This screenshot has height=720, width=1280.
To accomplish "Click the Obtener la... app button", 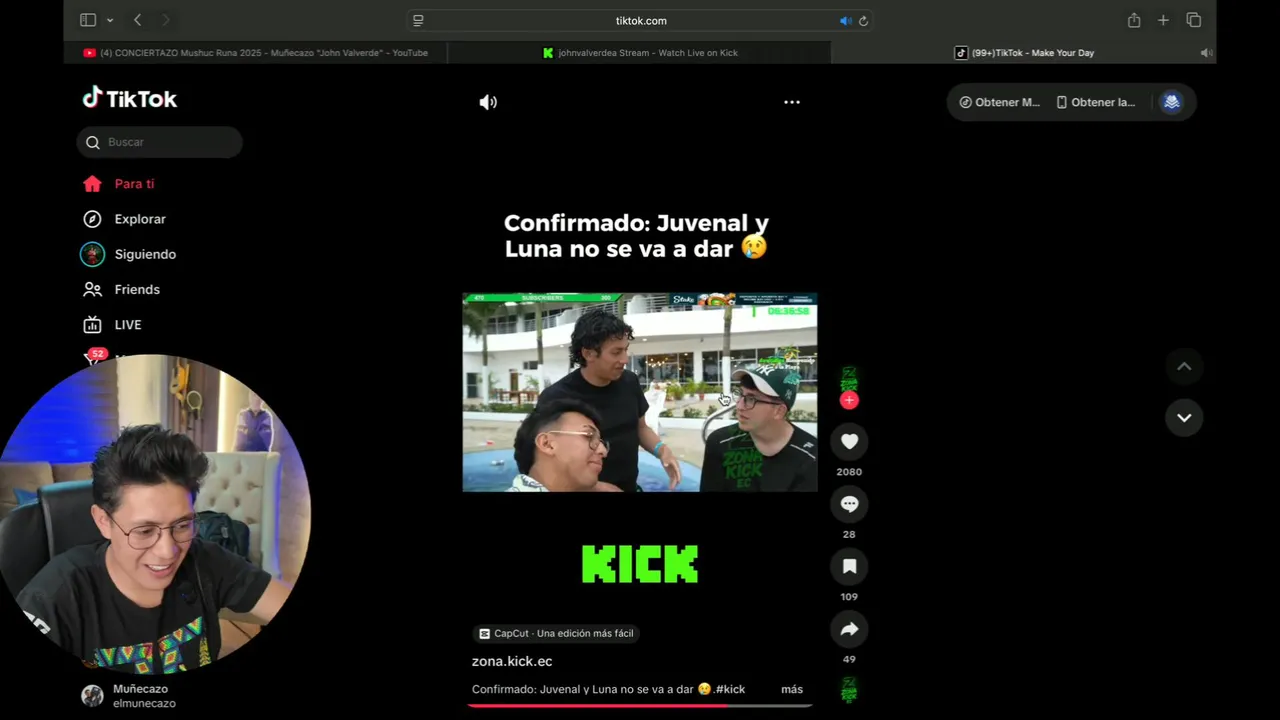I will 1096,102.
